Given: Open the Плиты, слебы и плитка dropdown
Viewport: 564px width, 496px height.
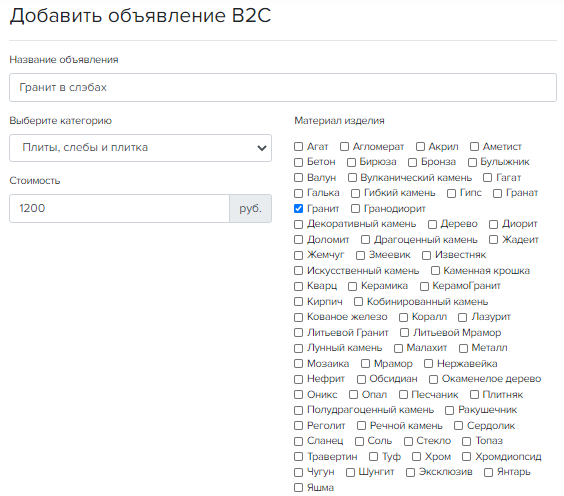Looking at the screenshot, I should [x=140, y=148].
